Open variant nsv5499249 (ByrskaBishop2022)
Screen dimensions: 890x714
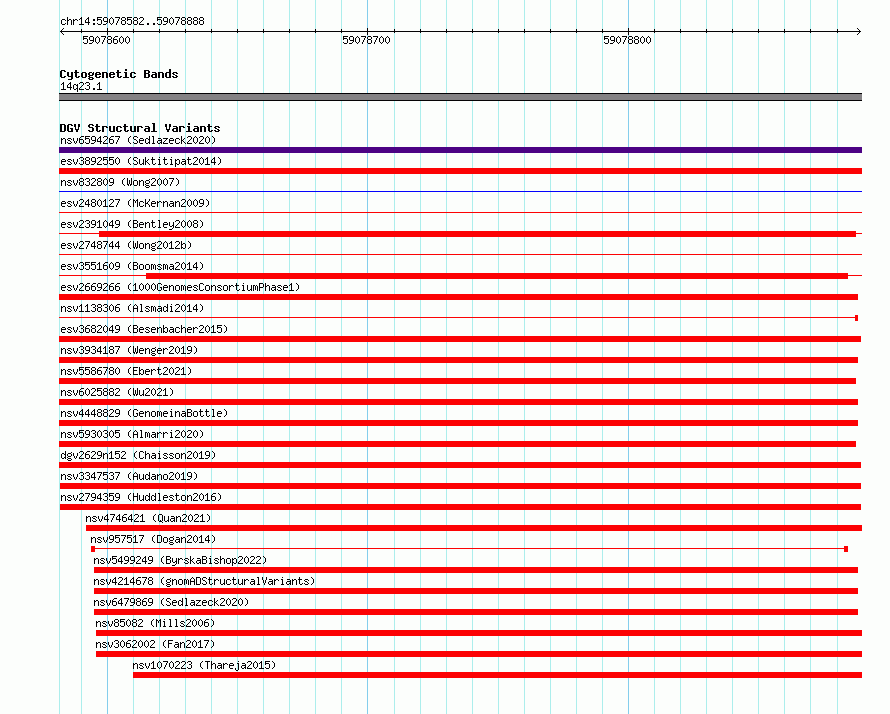180,560
